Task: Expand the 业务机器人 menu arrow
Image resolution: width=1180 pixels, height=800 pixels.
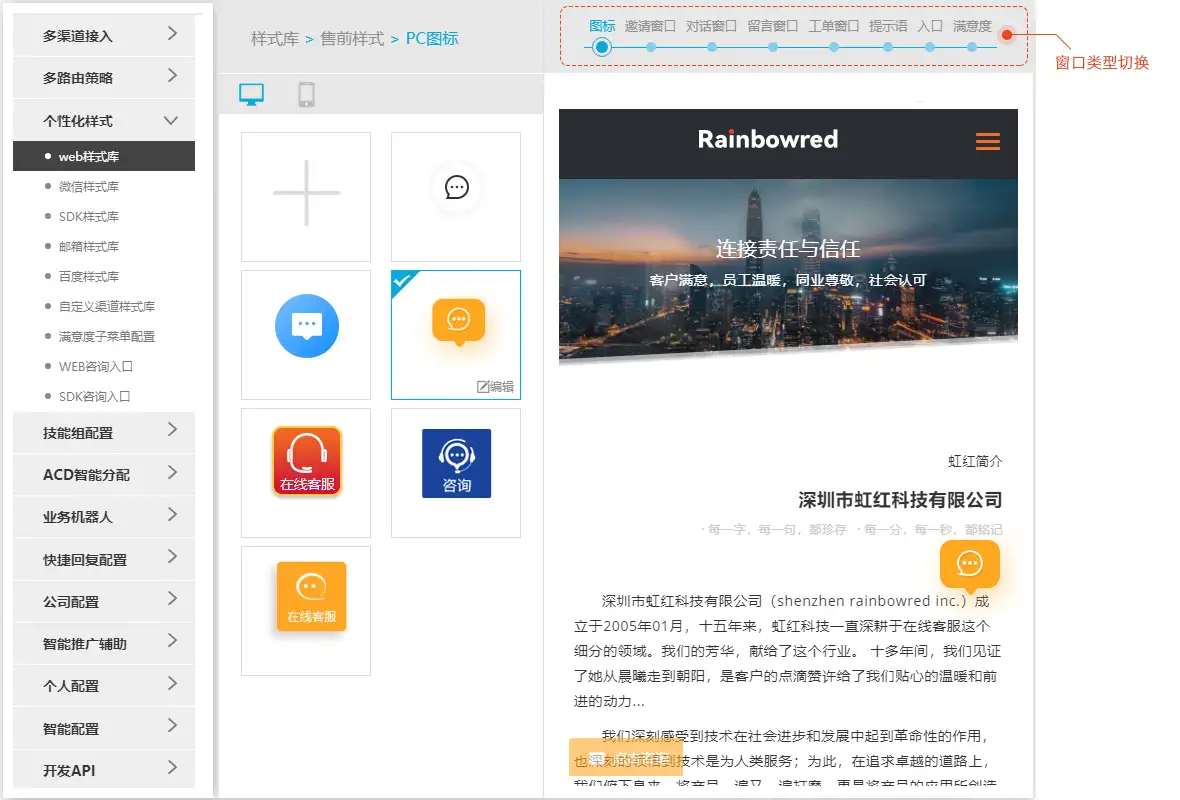Action: pyautogui.click(x=172, y=515)
